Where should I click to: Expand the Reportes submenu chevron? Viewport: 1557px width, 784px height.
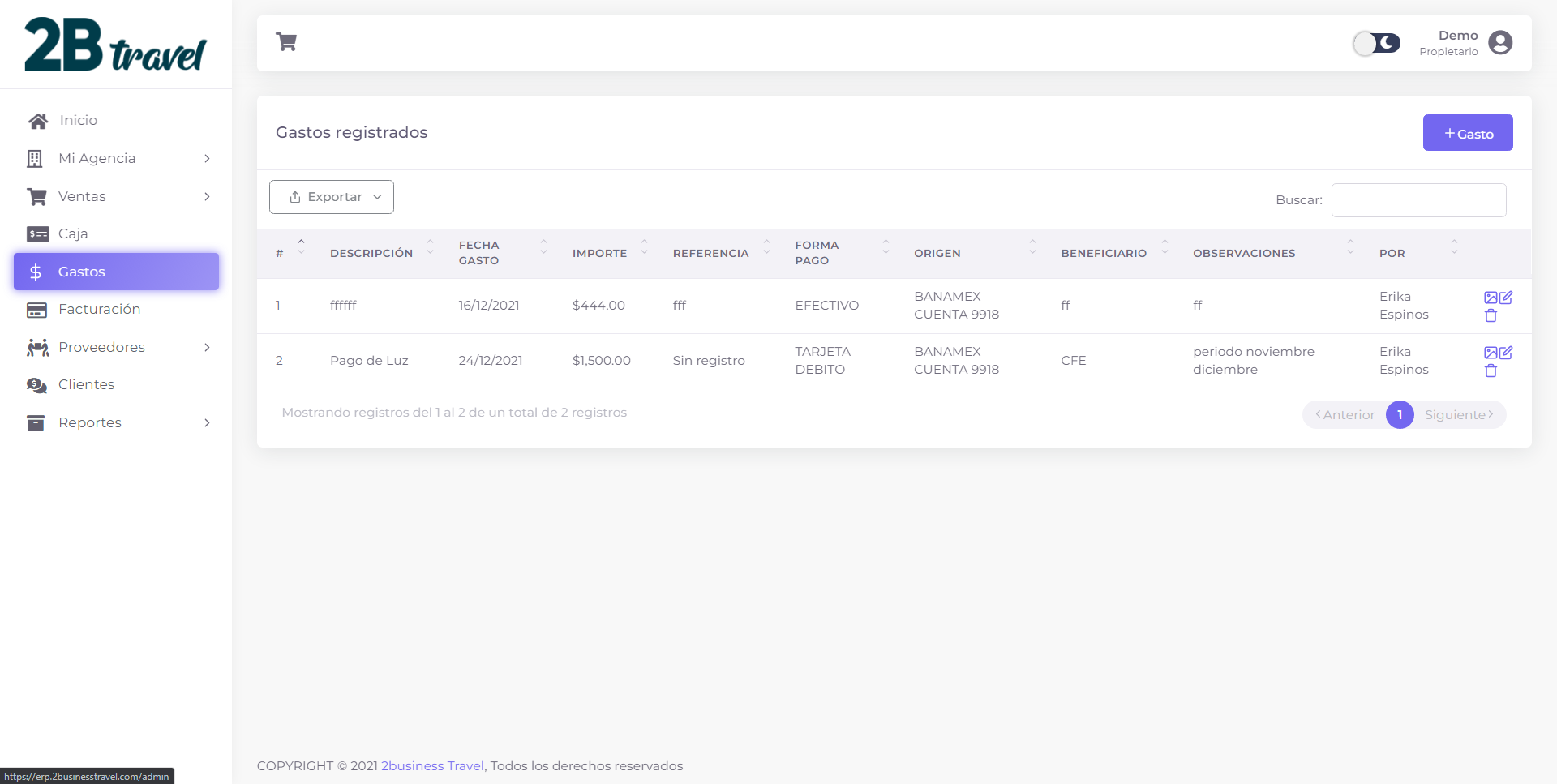tap(207, 422)
